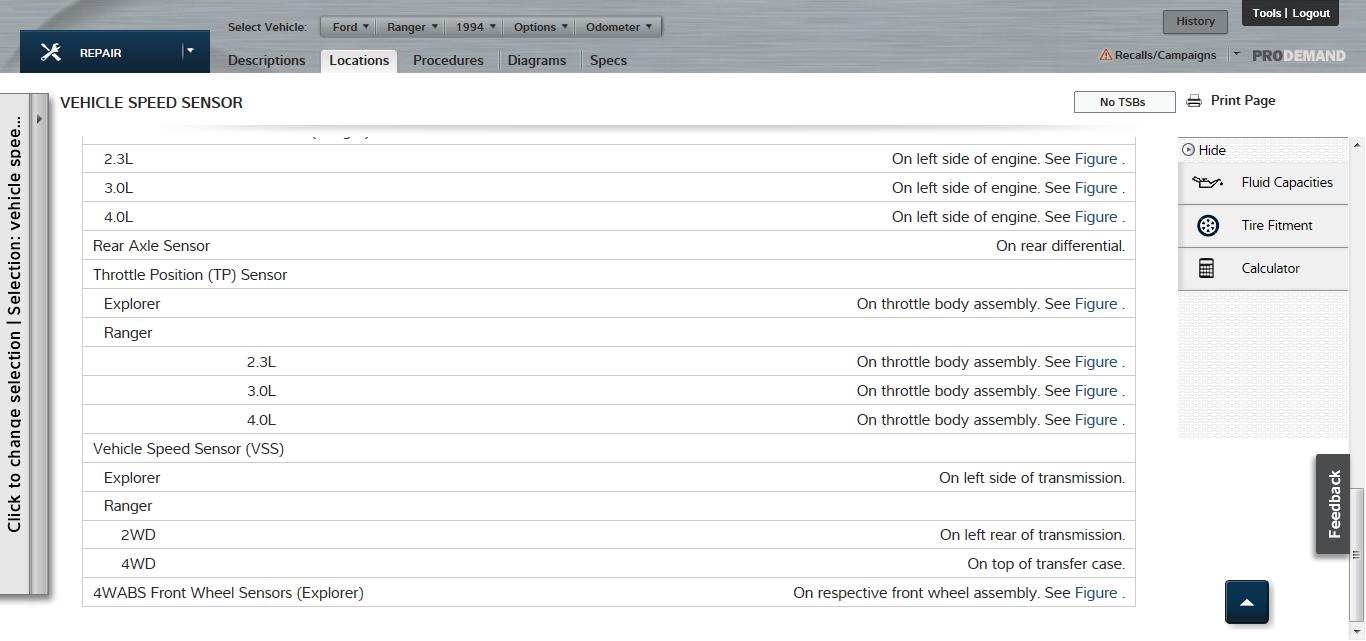1366x641 pixels.
Task: Switch to the Descriptions tab
Action: coord(267,60)
